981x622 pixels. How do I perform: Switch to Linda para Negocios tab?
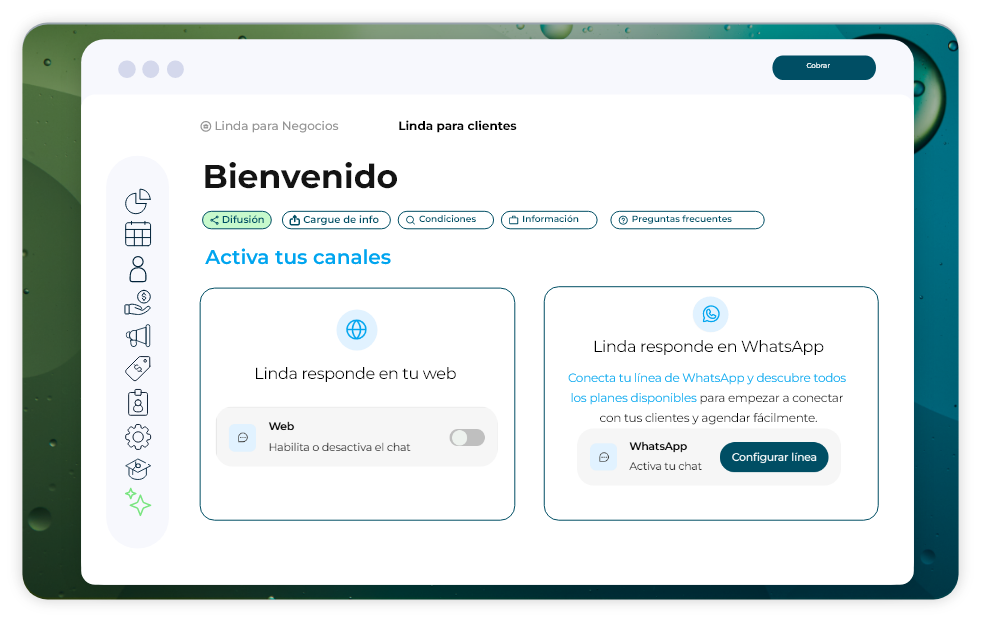(x=270, y=126)
